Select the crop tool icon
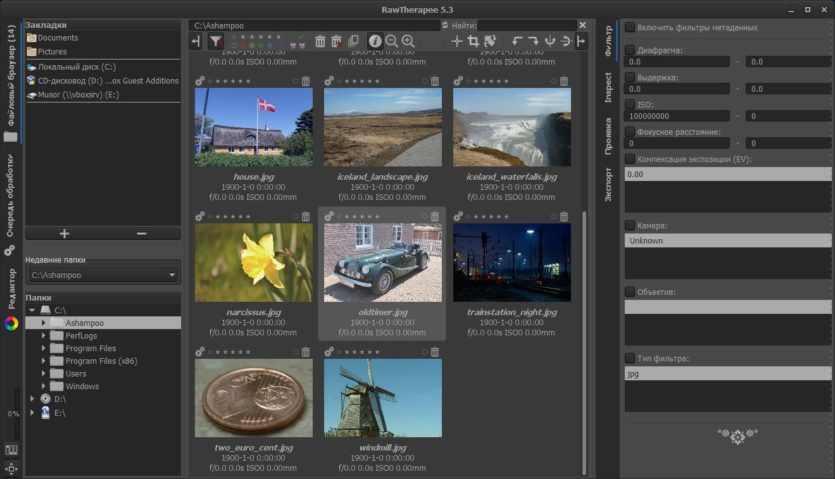The width and height of the screenshot is (835, 479). pyautogui.click(x=473, y=41)
